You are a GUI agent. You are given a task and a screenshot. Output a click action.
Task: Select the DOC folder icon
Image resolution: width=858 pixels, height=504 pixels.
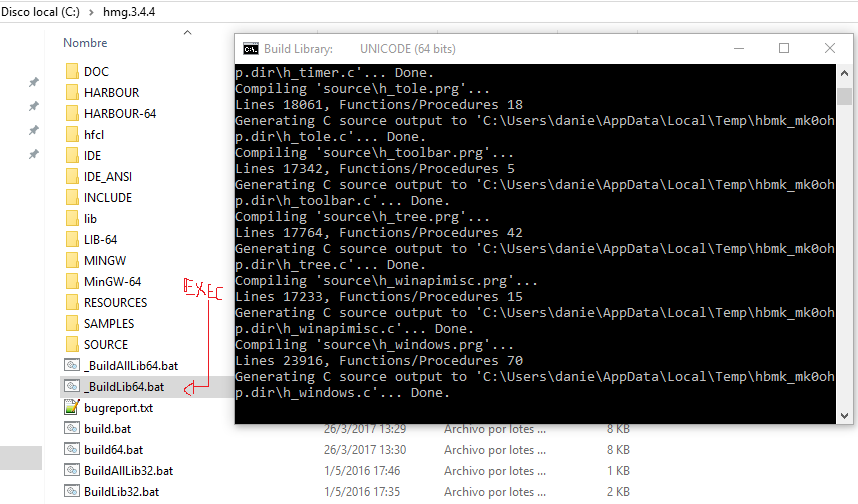coord(72,72)
